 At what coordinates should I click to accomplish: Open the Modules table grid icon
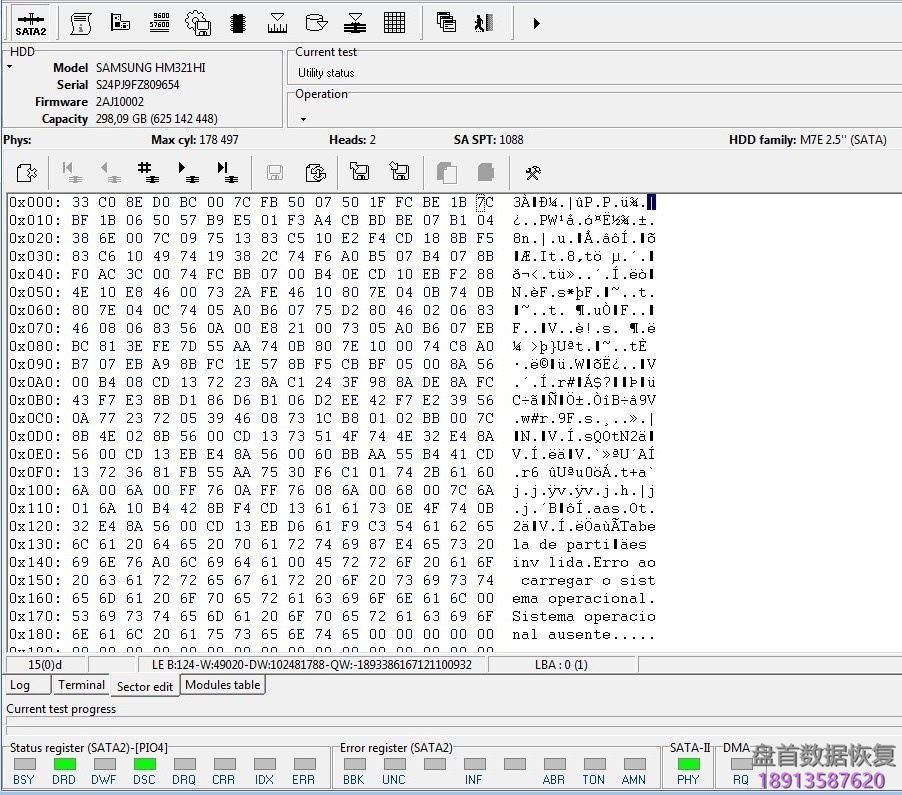[394, 22]
